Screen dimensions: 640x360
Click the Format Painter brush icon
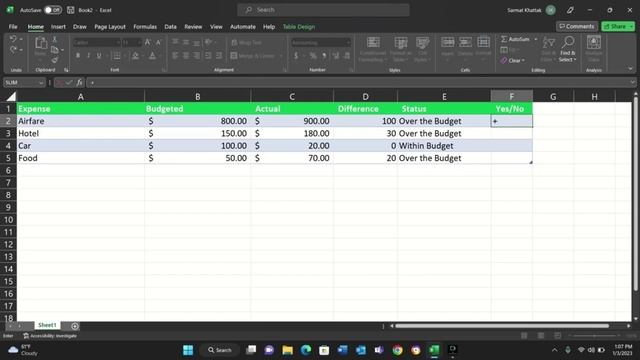click(55, 60)
